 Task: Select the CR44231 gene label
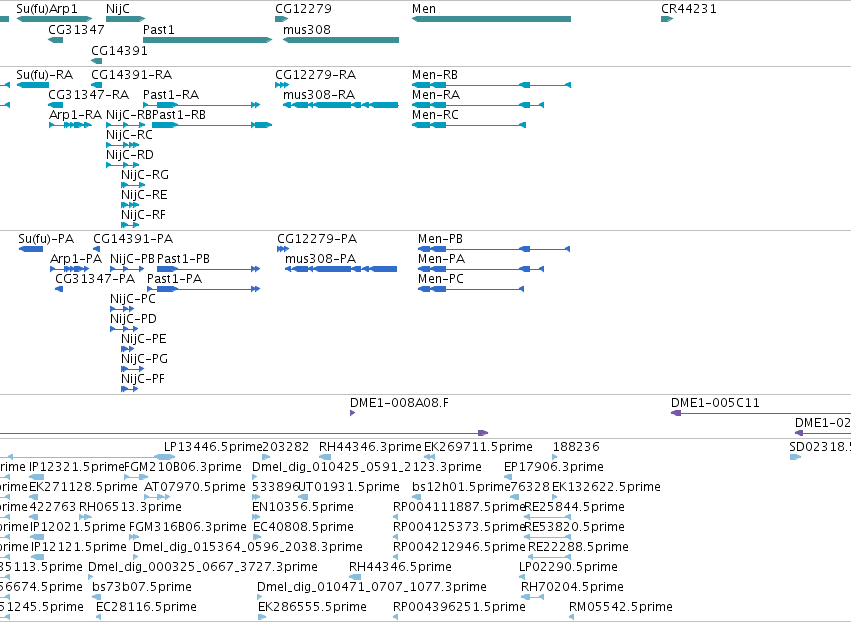[x=689, y=9]
